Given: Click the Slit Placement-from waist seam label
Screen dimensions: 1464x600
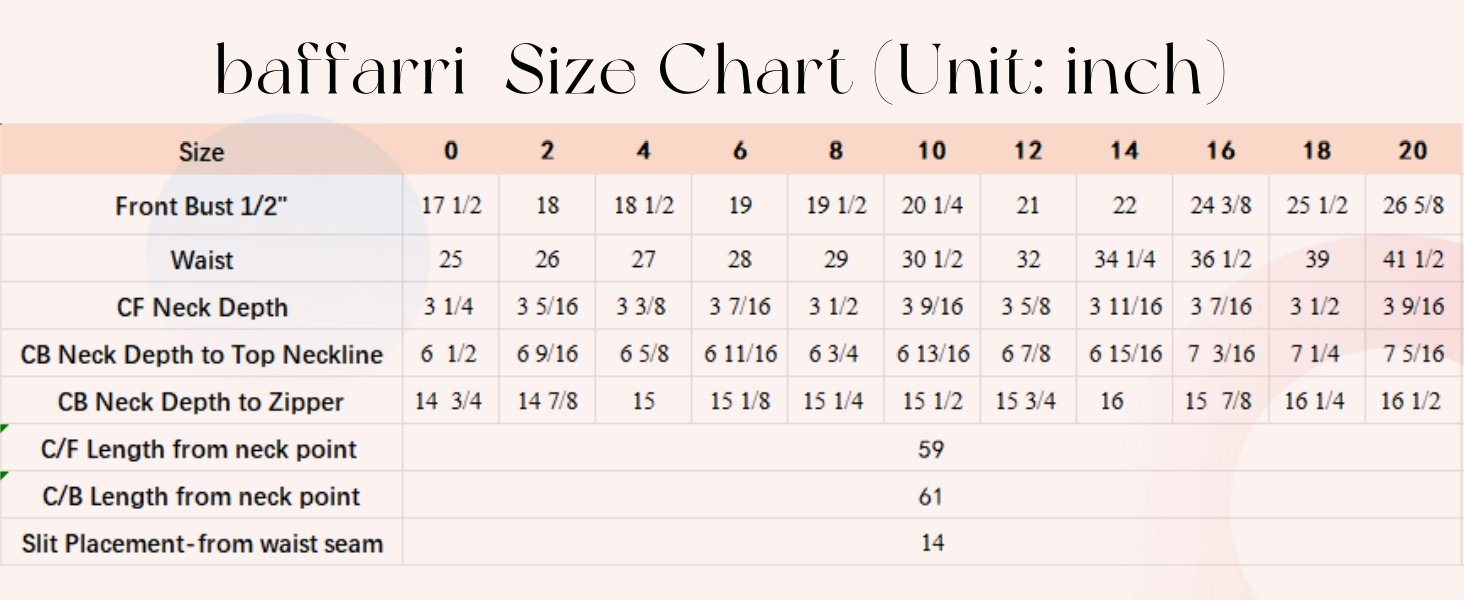Looking at the screenshot, I should [x=202, y=544].
